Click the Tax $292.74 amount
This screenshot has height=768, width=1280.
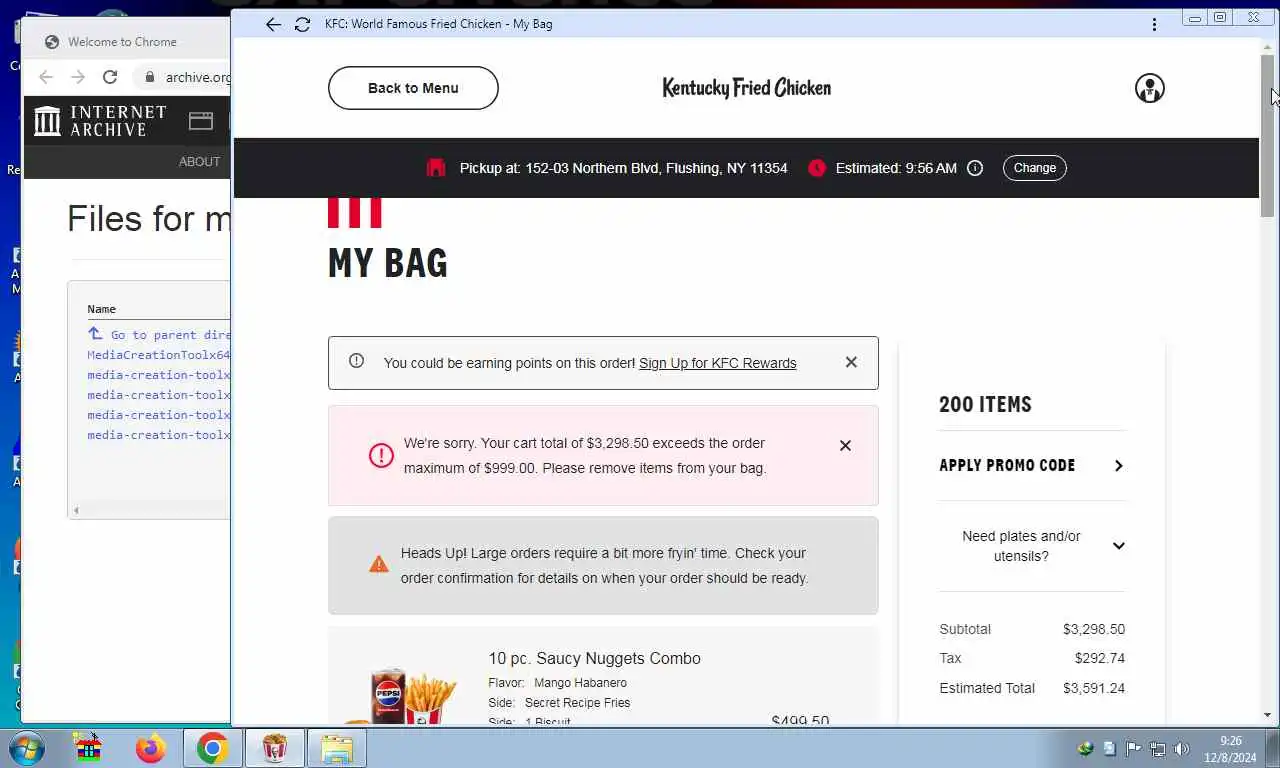point(1100,658)
